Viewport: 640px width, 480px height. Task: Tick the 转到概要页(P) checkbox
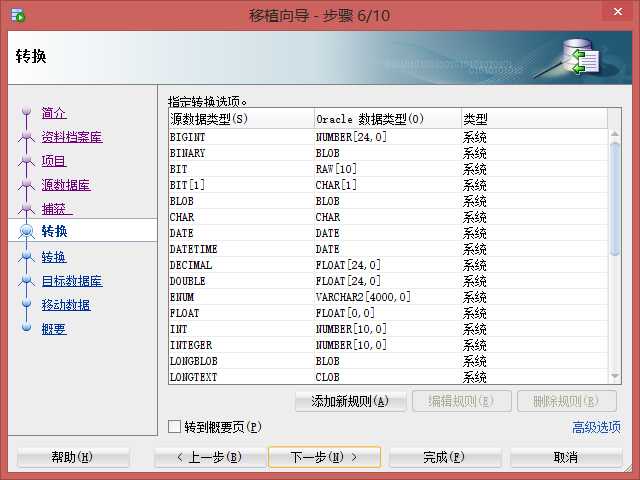tap(174, 427)
